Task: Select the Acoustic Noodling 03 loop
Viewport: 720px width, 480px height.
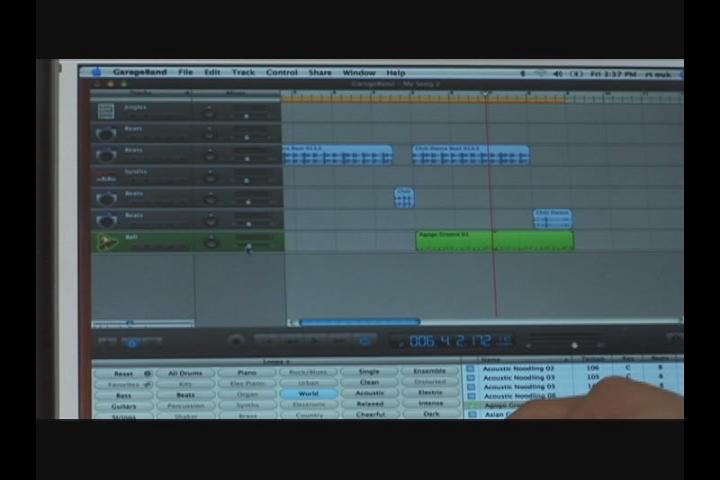Action: 519,378
